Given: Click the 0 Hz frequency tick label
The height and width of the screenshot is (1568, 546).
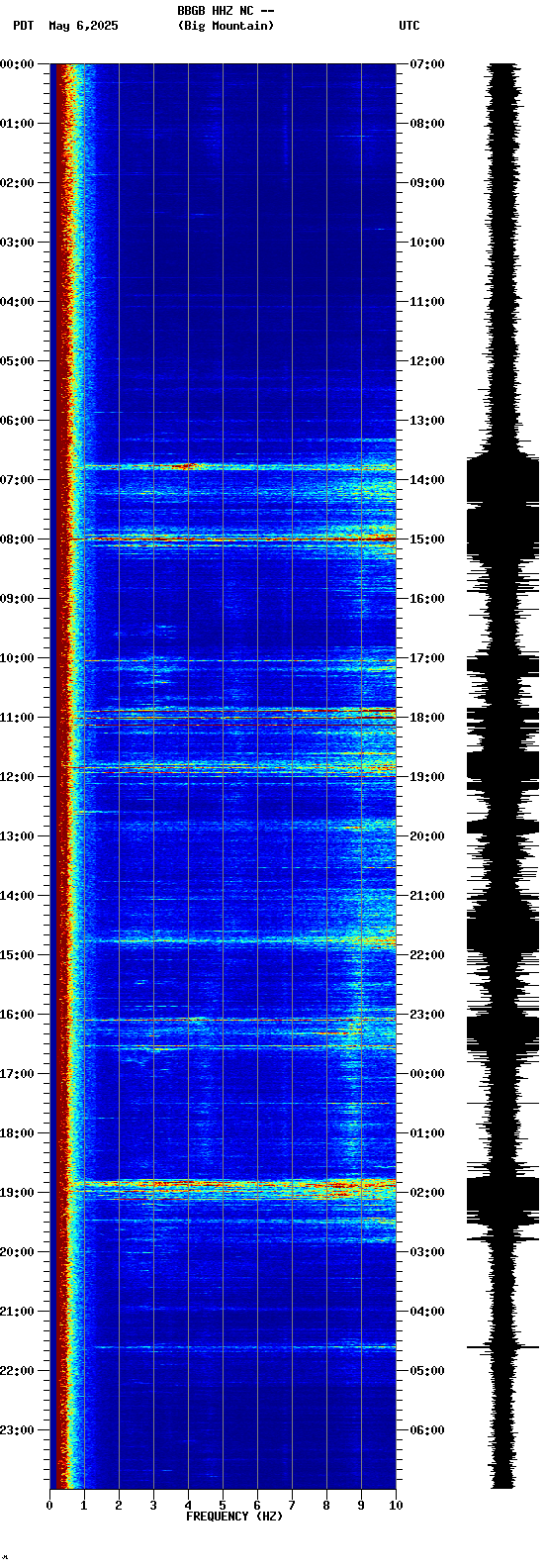Looking at the screenshot, I should click(49, 1506).
